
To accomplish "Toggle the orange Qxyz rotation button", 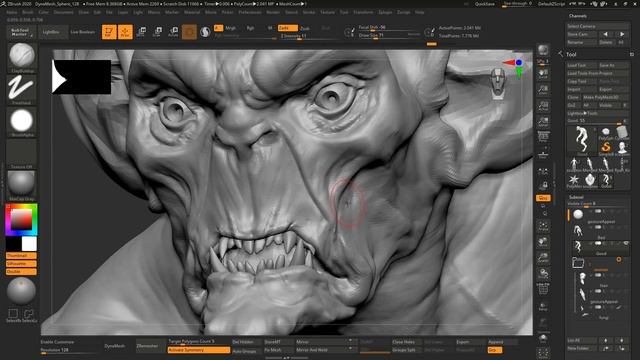I will (x=543, y=198).
